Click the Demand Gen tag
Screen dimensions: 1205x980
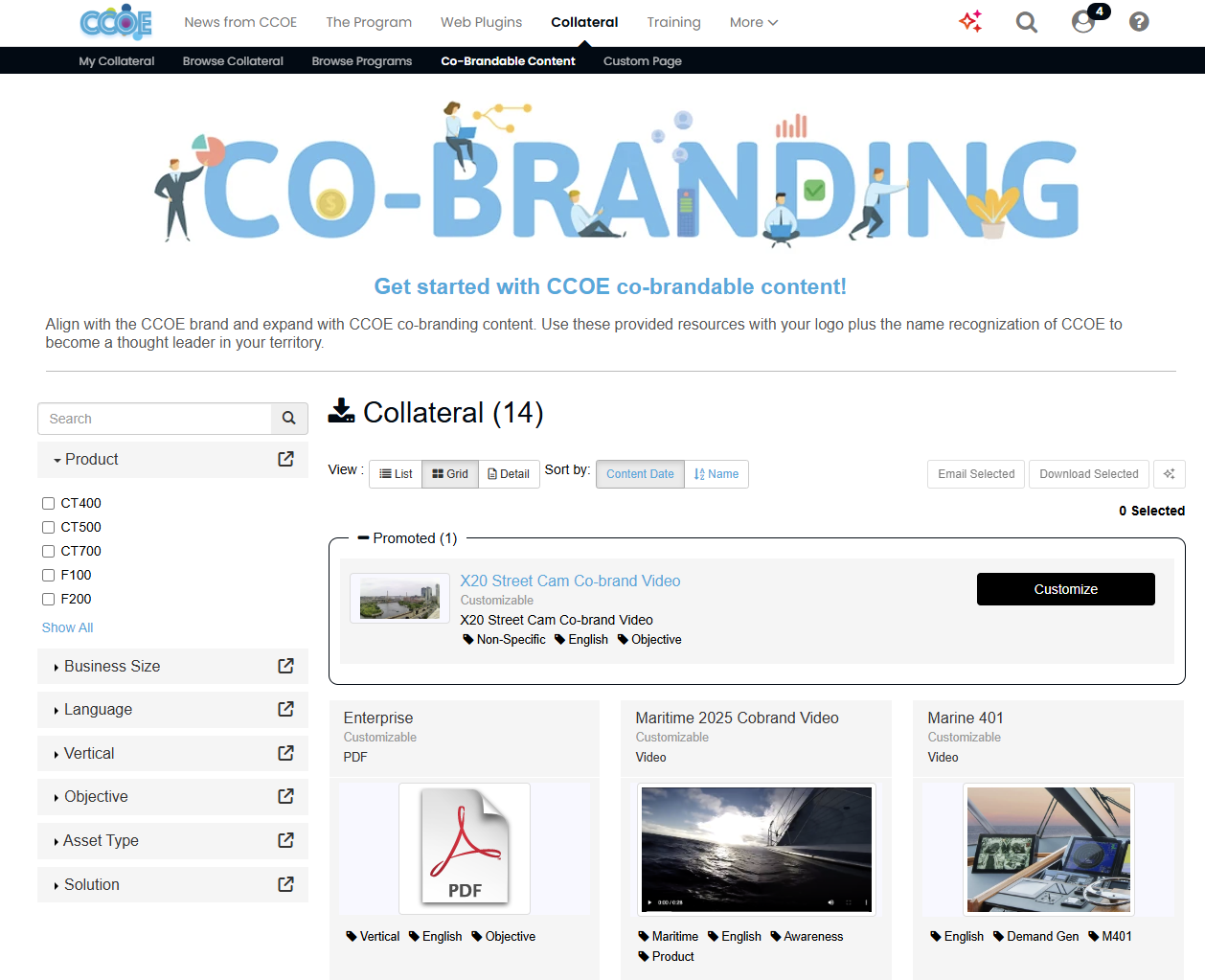[x=1036, y=937]
